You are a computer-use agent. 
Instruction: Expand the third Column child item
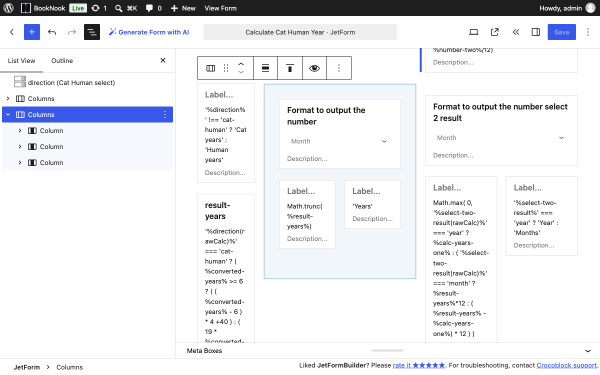click(20, 163)
